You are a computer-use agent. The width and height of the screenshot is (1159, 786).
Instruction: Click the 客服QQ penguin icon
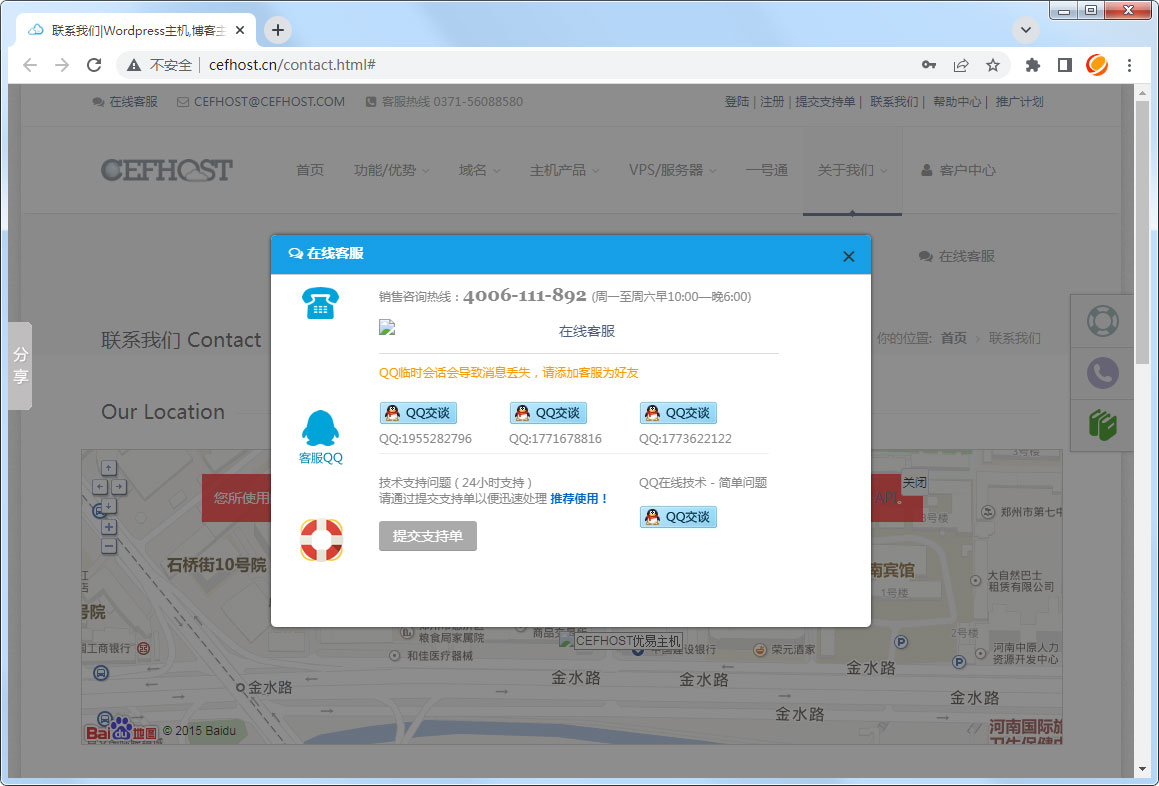click(320, 428)
